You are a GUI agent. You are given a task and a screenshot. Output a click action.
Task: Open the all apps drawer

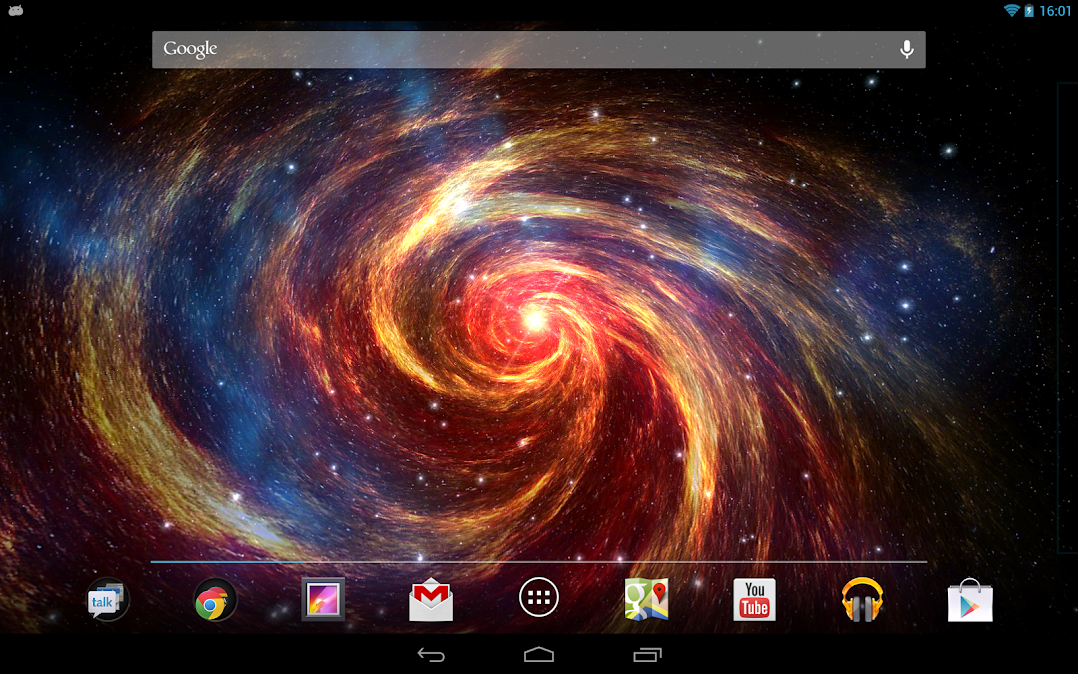[539, 597]
